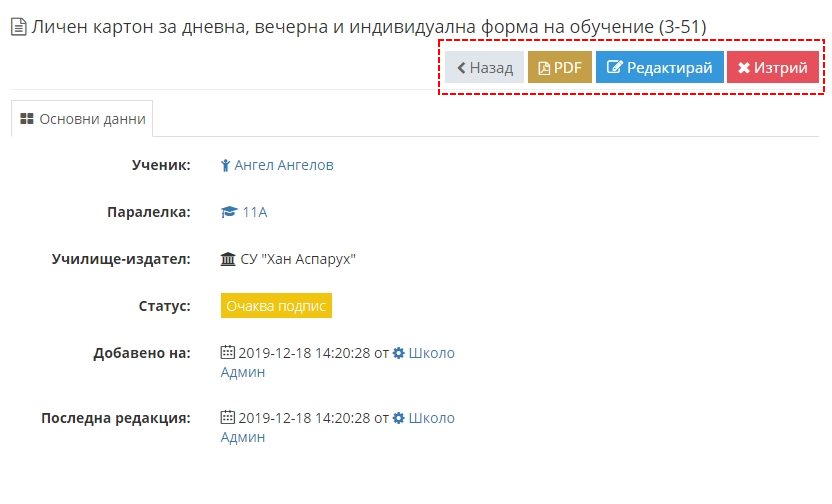The height and width of the screenshot is (504, 832).
Task: Click the school building icon beside СУ Хан Аспарух
Action: point(228,259)
